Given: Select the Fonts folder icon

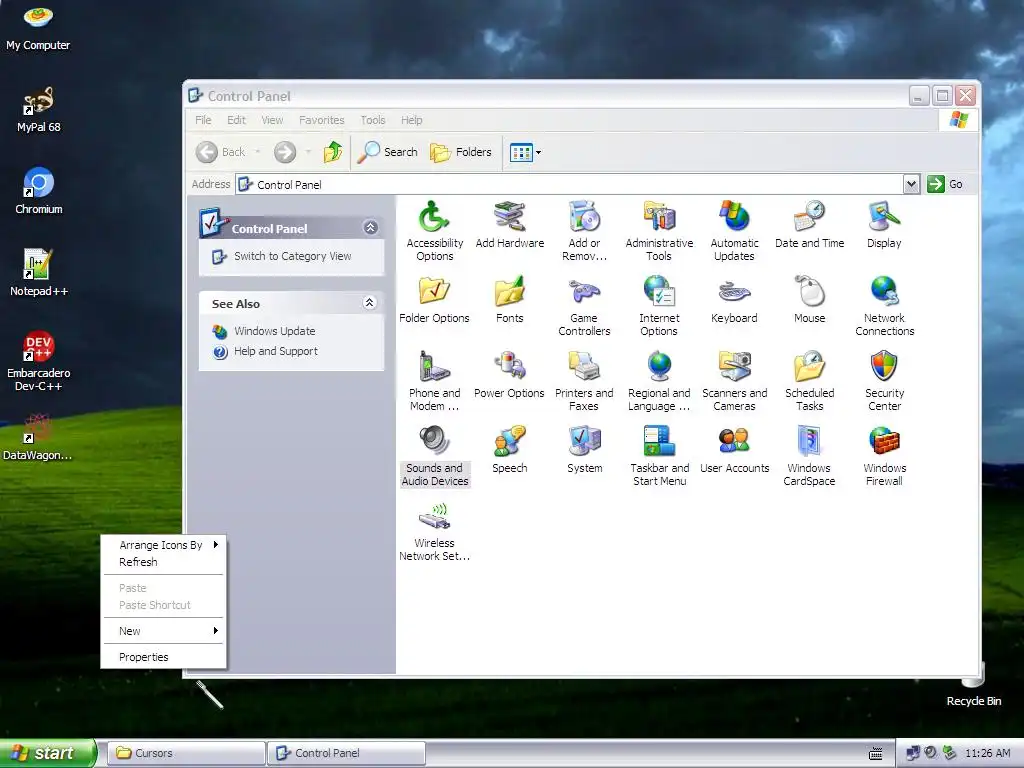Looking at the screenshot, I should (509, 300).
